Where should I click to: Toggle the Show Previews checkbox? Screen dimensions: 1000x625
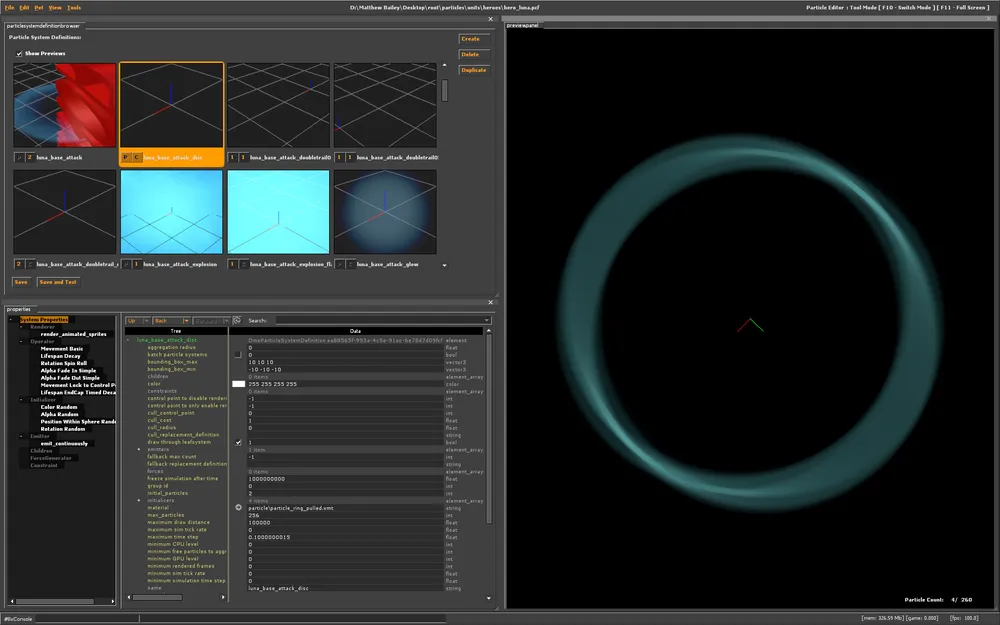[x=18, y=53]
